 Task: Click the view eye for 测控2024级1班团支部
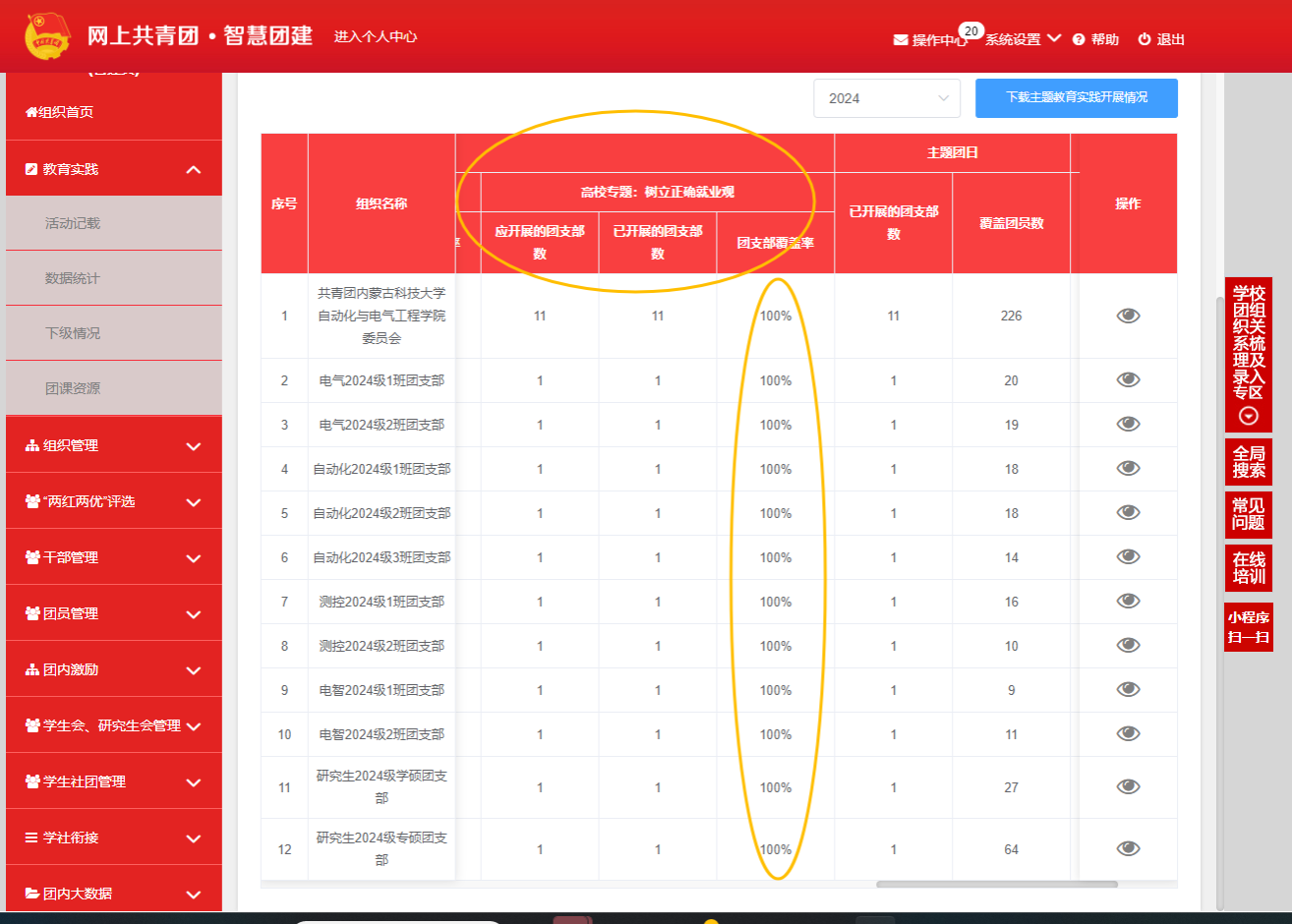point(1128,602)
